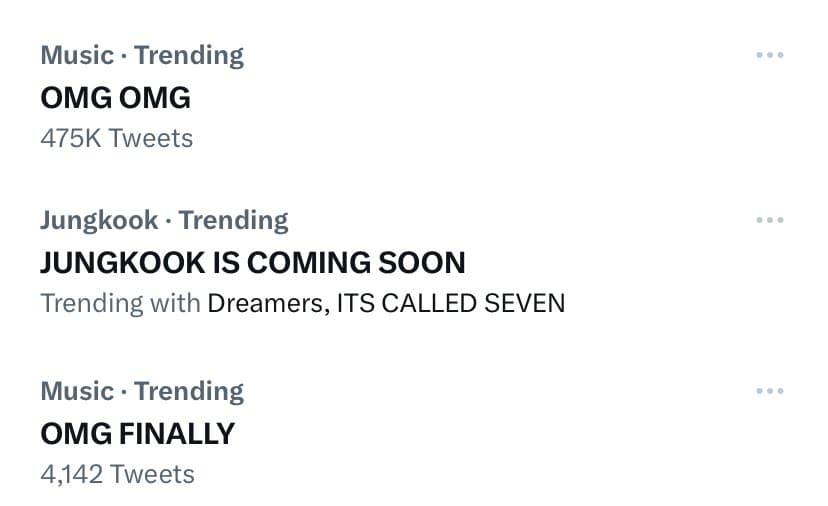Viewport: 828px width, 506px height.
Task: Open more options for OMG FINALLY trend
Action: click(x=769, y=391)
